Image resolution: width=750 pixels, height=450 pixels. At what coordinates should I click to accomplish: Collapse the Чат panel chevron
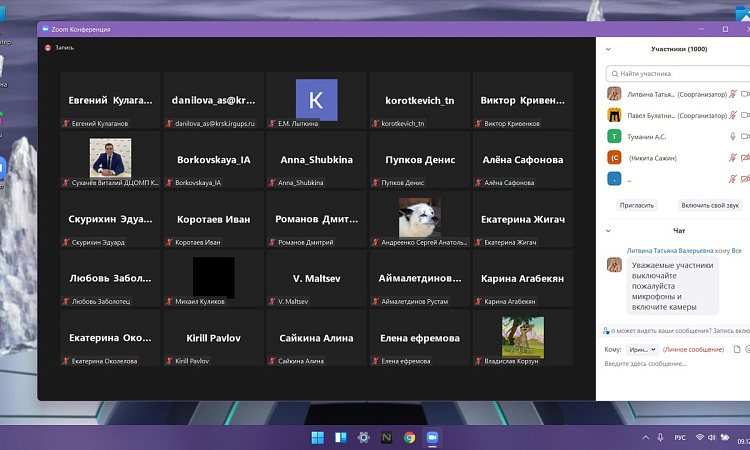pos(609,230)
